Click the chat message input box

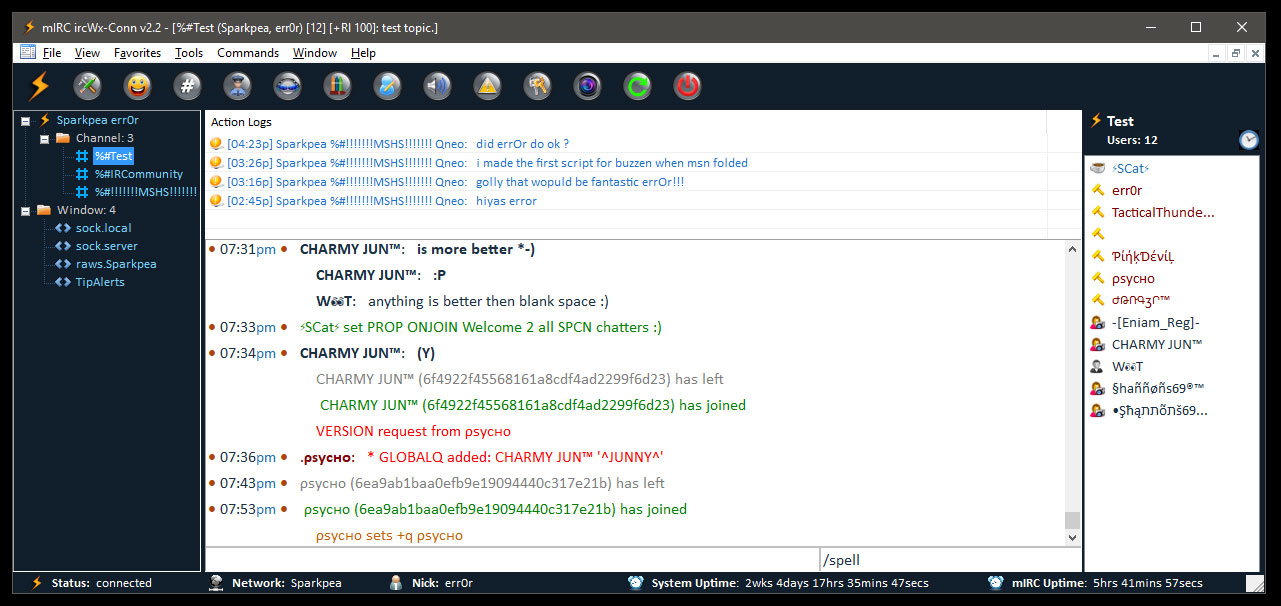point(512,560)
